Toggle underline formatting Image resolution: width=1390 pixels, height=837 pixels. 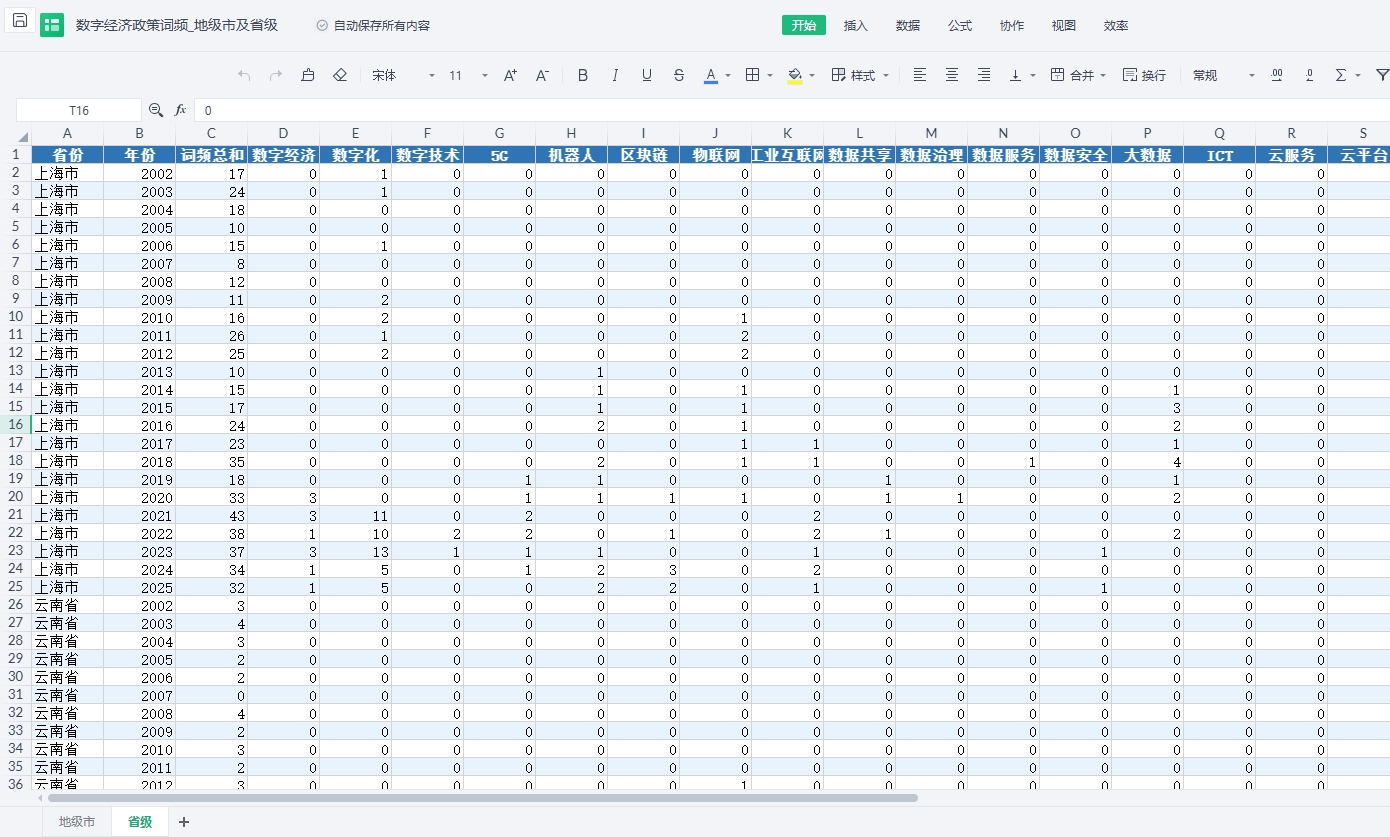click(x=647, y=75)
